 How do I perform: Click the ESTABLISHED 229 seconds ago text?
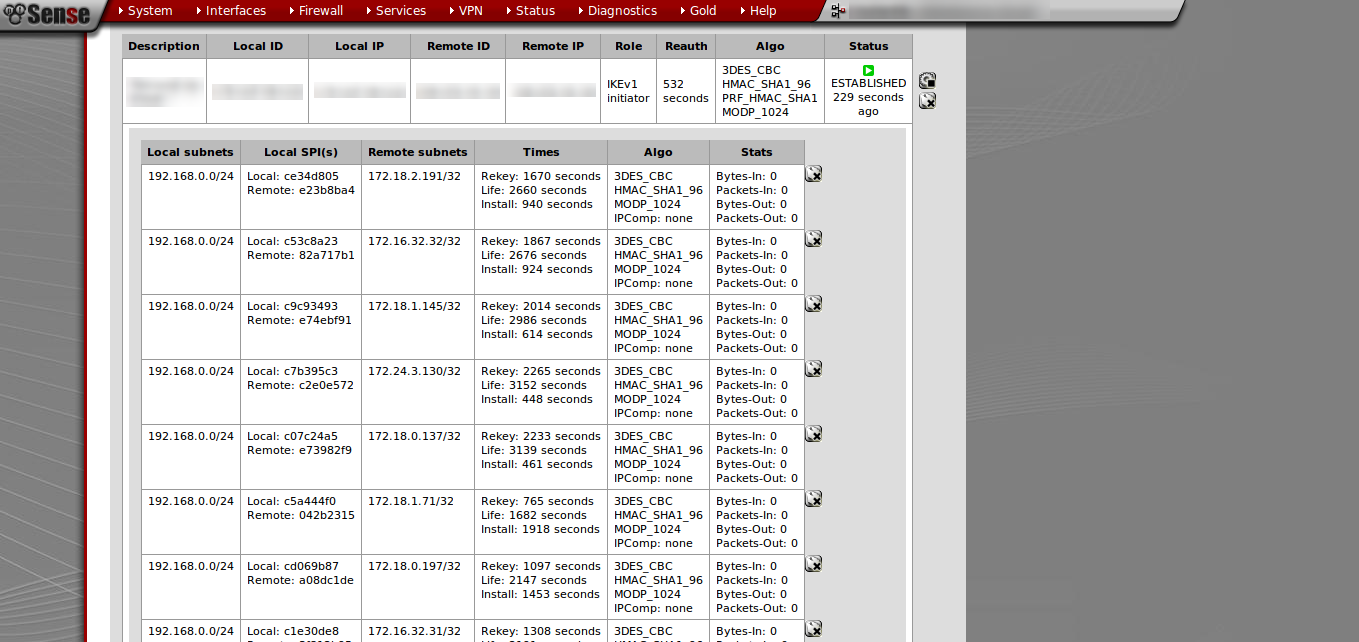(868, 98)
